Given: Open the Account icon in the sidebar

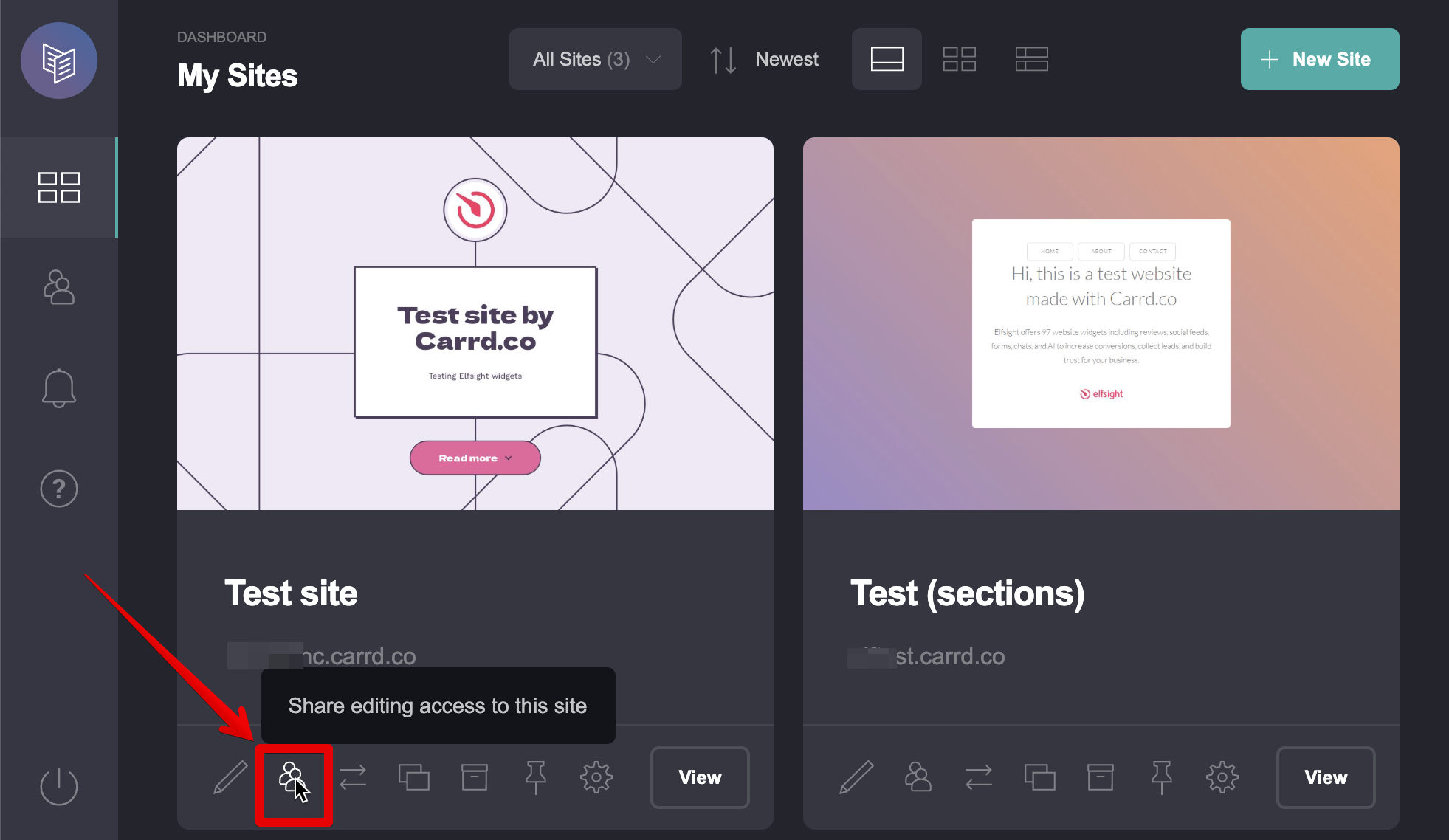Looking at the screenshot, I should [x=59, y=287].
